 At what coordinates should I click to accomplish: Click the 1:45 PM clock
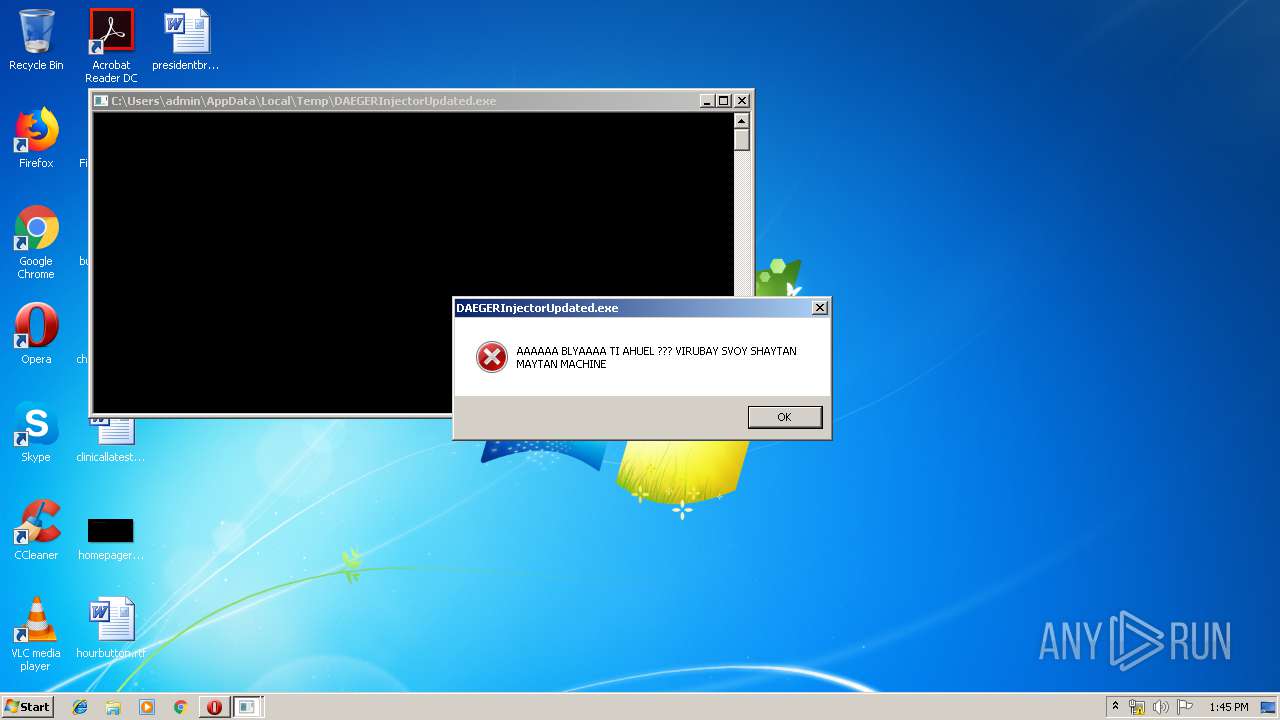point(1228,707)
